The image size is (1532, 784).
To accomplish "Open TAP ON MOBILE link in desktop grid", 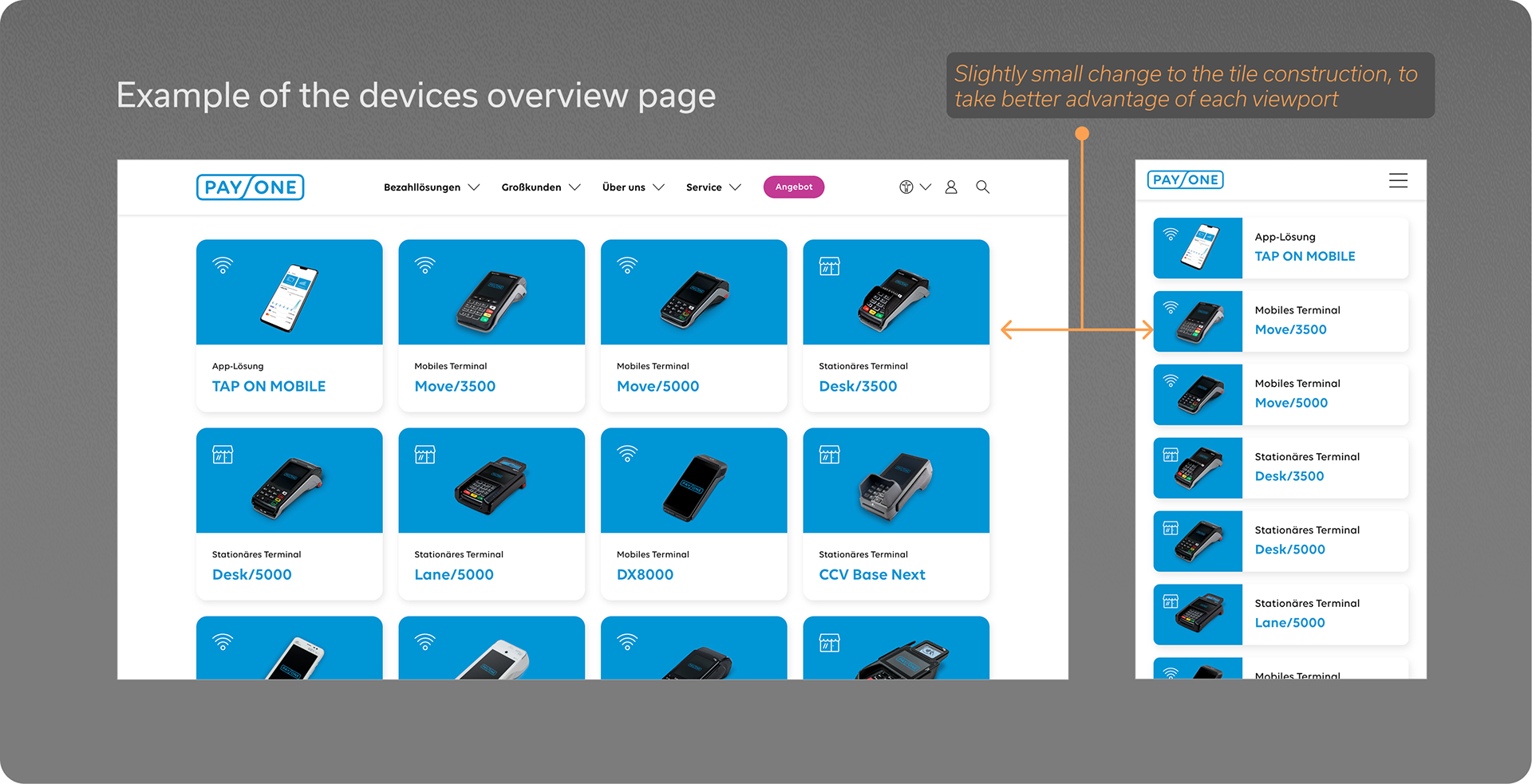I will 269,386.
